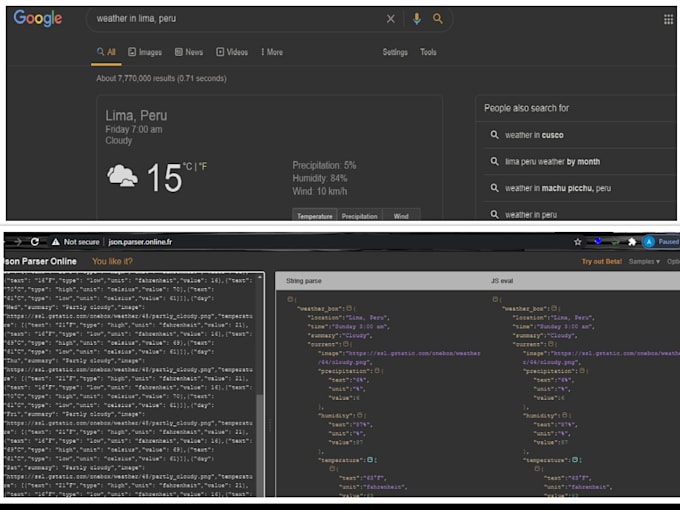Clear the search query with the X icon
The image size is (680, 510).
(x=390, y=19)
